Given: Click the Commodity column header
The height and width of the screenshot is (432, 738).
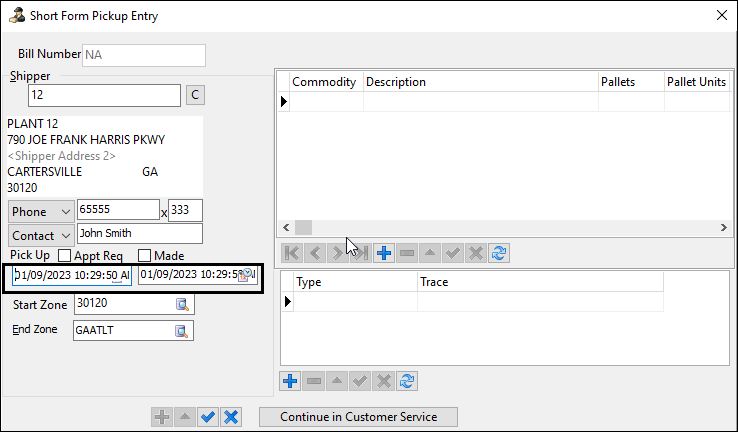Looking at the screenshot, I should pyautogui.click(x=324, y=82).
